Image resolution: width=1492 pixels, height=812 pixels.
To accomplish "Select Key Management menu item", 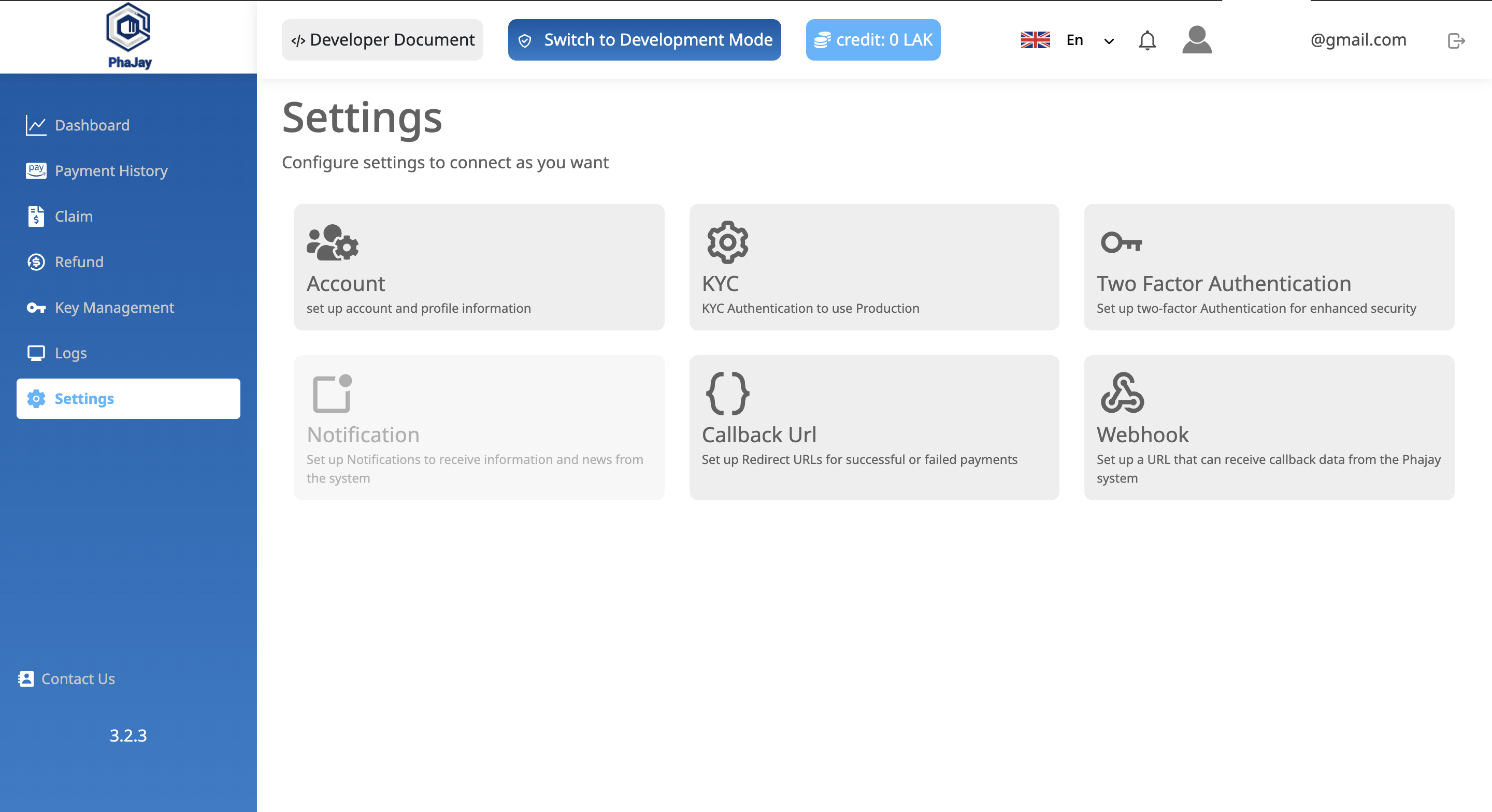I will pos(114,308).
